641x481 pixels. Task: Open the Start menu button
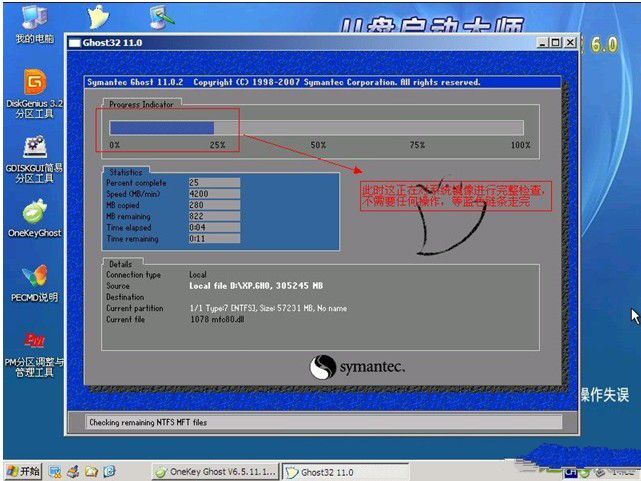(23, 470)
